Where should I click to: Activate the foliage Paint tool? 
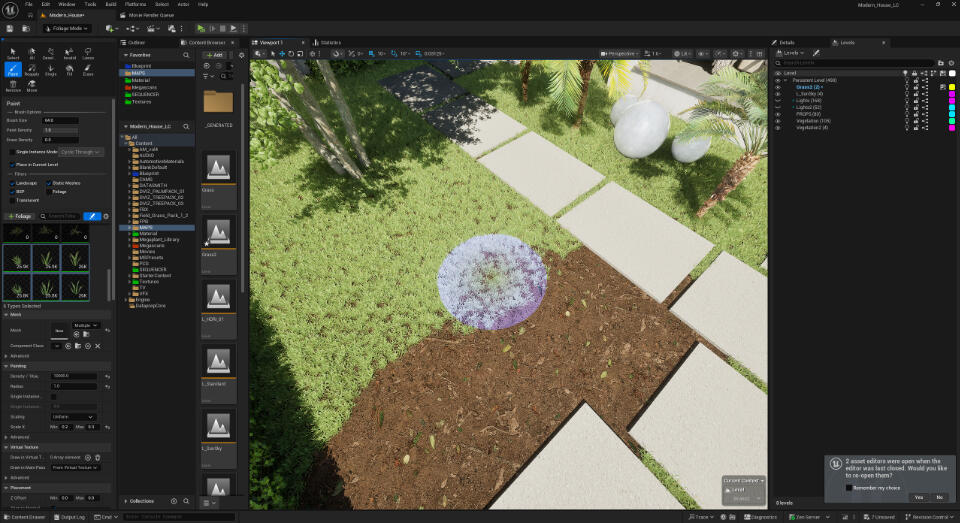pos(13,69)
